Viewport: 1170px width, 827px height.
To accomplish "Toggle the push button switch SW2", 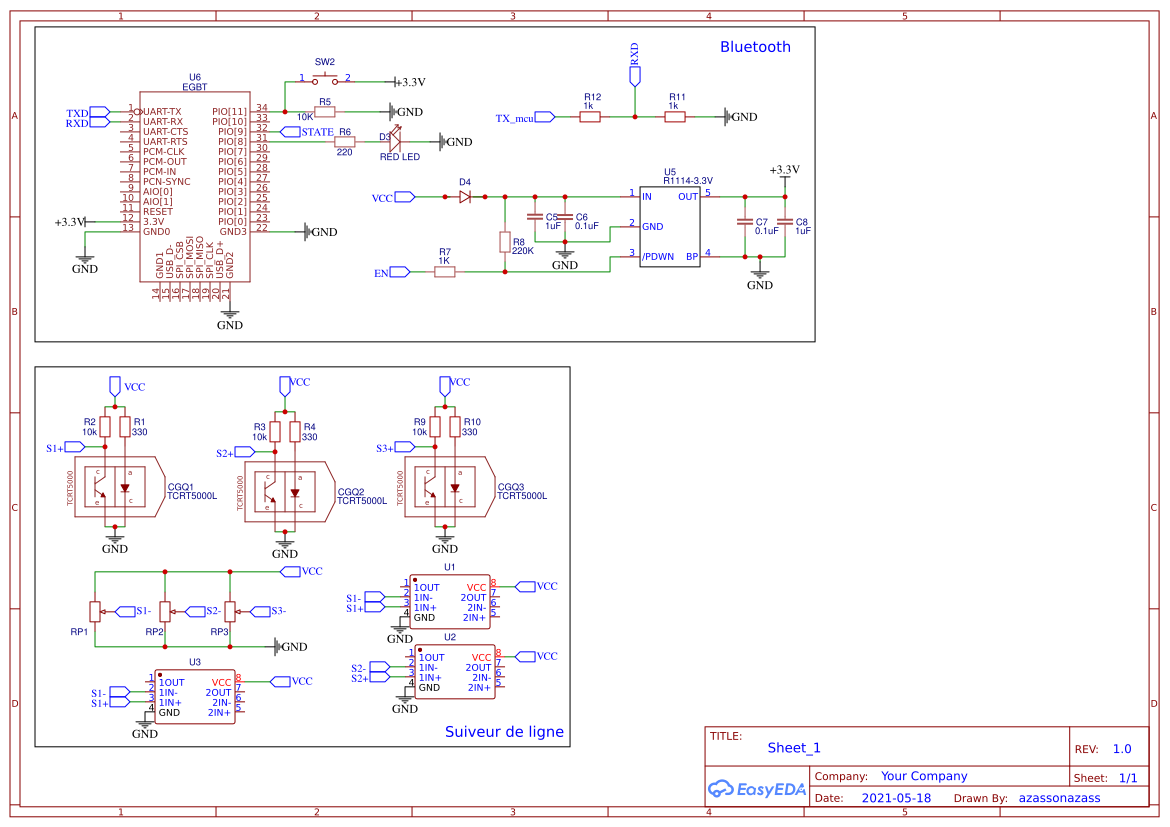I will 324,76.
